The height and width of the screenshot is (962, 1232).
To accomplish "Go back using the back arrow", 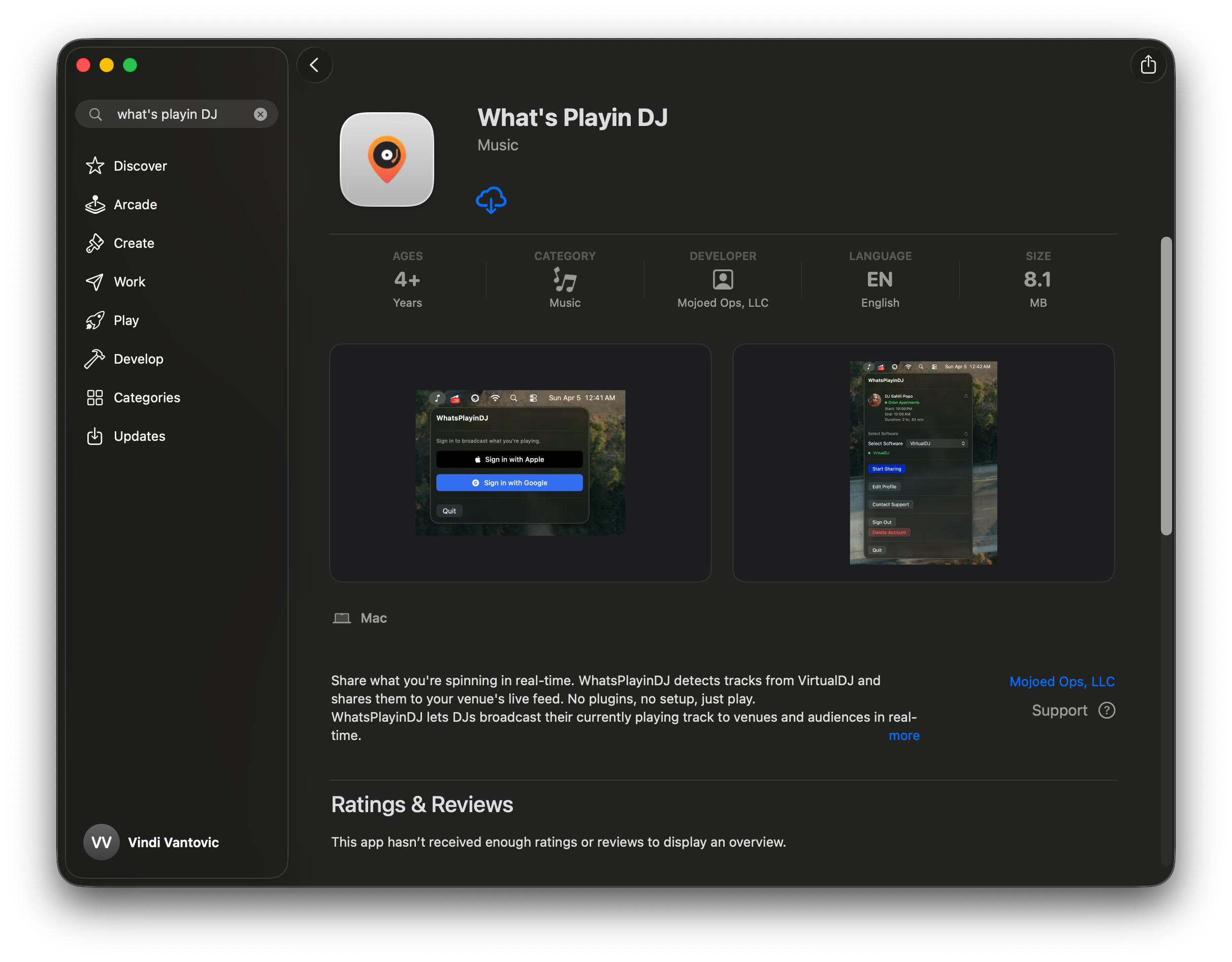I will (x=314, y=65).
